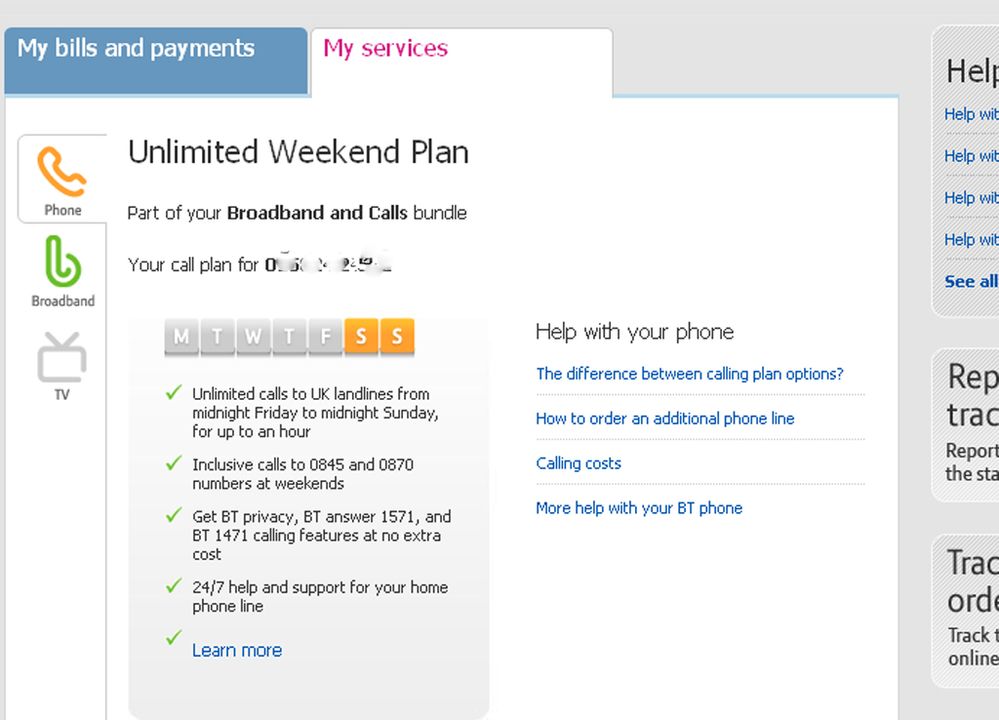Click the orange Sunday day icon
The height and width of the screenshot is (720, 999).
(396, 336)
